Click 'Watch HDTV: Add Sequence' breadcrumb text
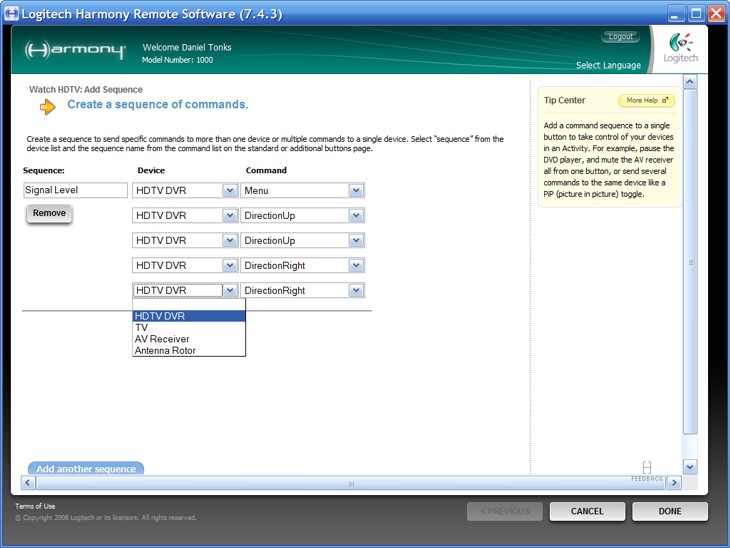This screenshot has width=730, height=548. (86, 89)
